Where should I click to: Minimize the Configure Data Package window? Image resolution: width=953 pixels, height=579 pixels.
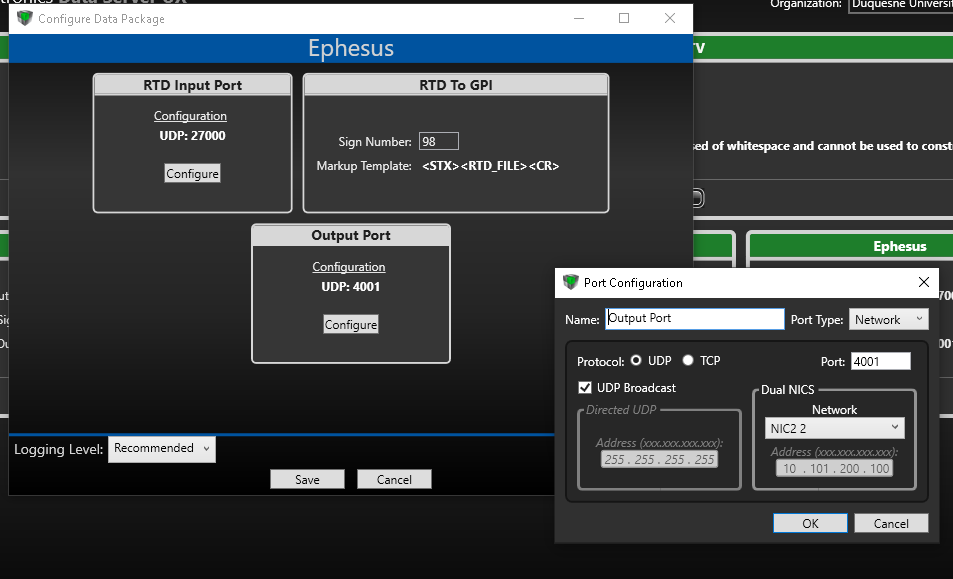[578, 18]
